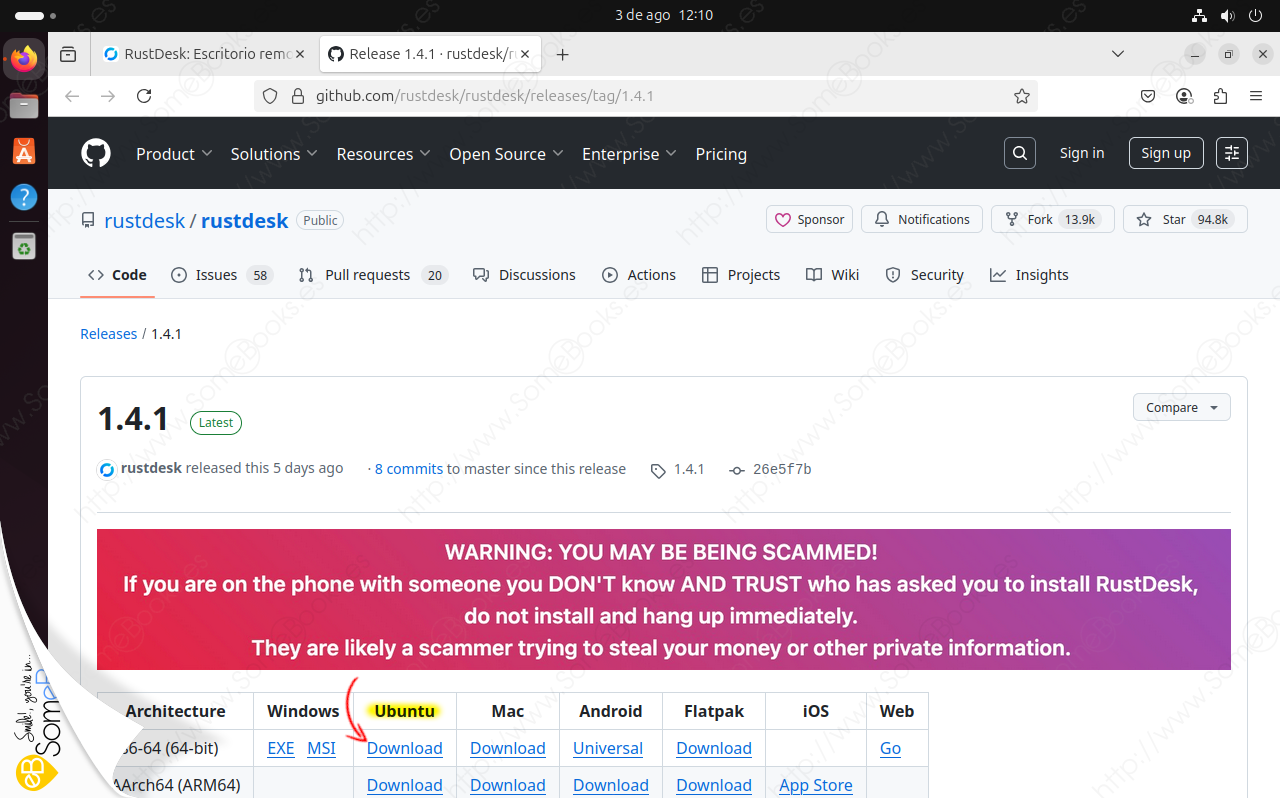
Task: Open the Firefox account icon
Action: (1185, 96)
